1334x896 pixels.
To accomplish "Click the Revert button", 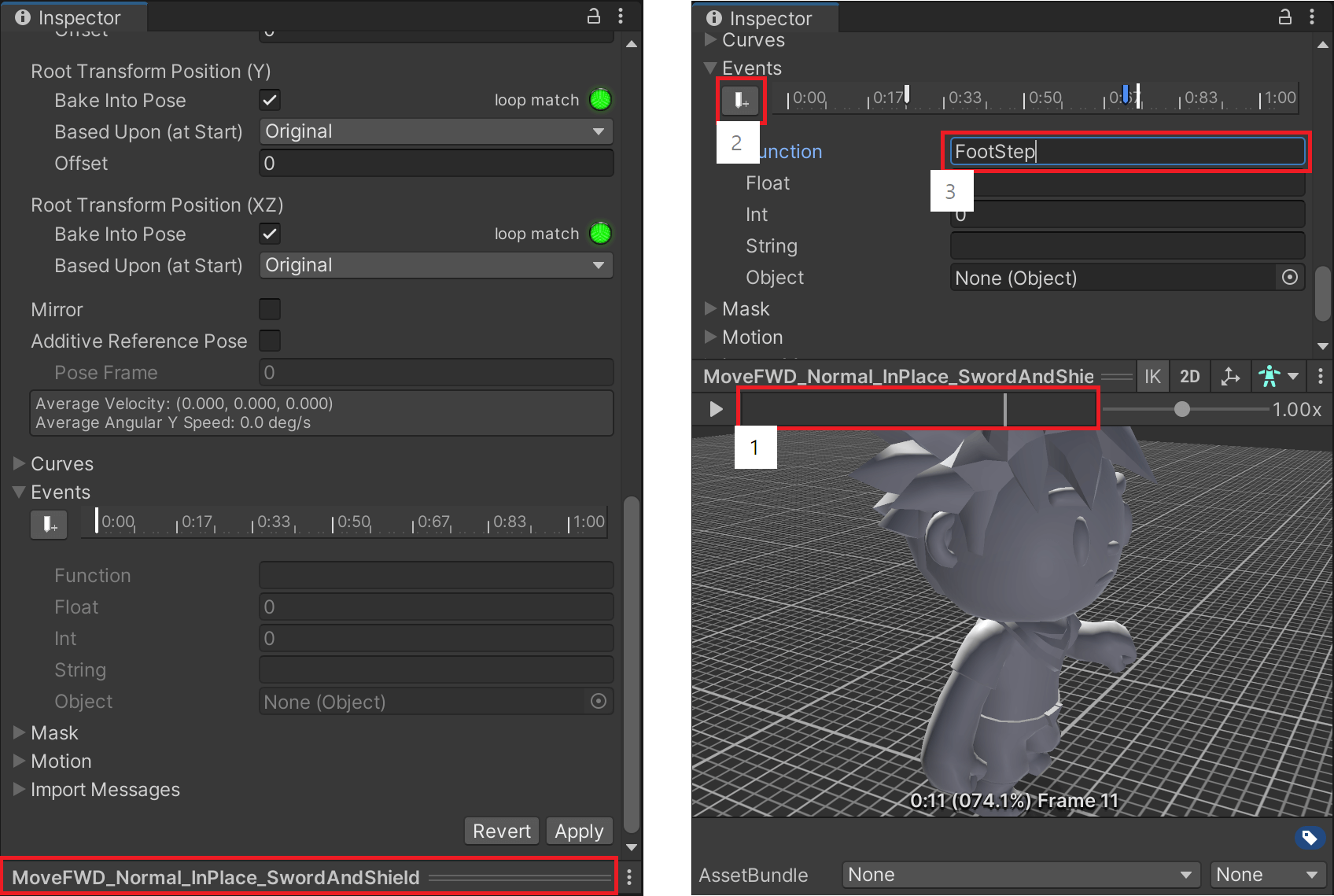I will click(x=502, y=831).
